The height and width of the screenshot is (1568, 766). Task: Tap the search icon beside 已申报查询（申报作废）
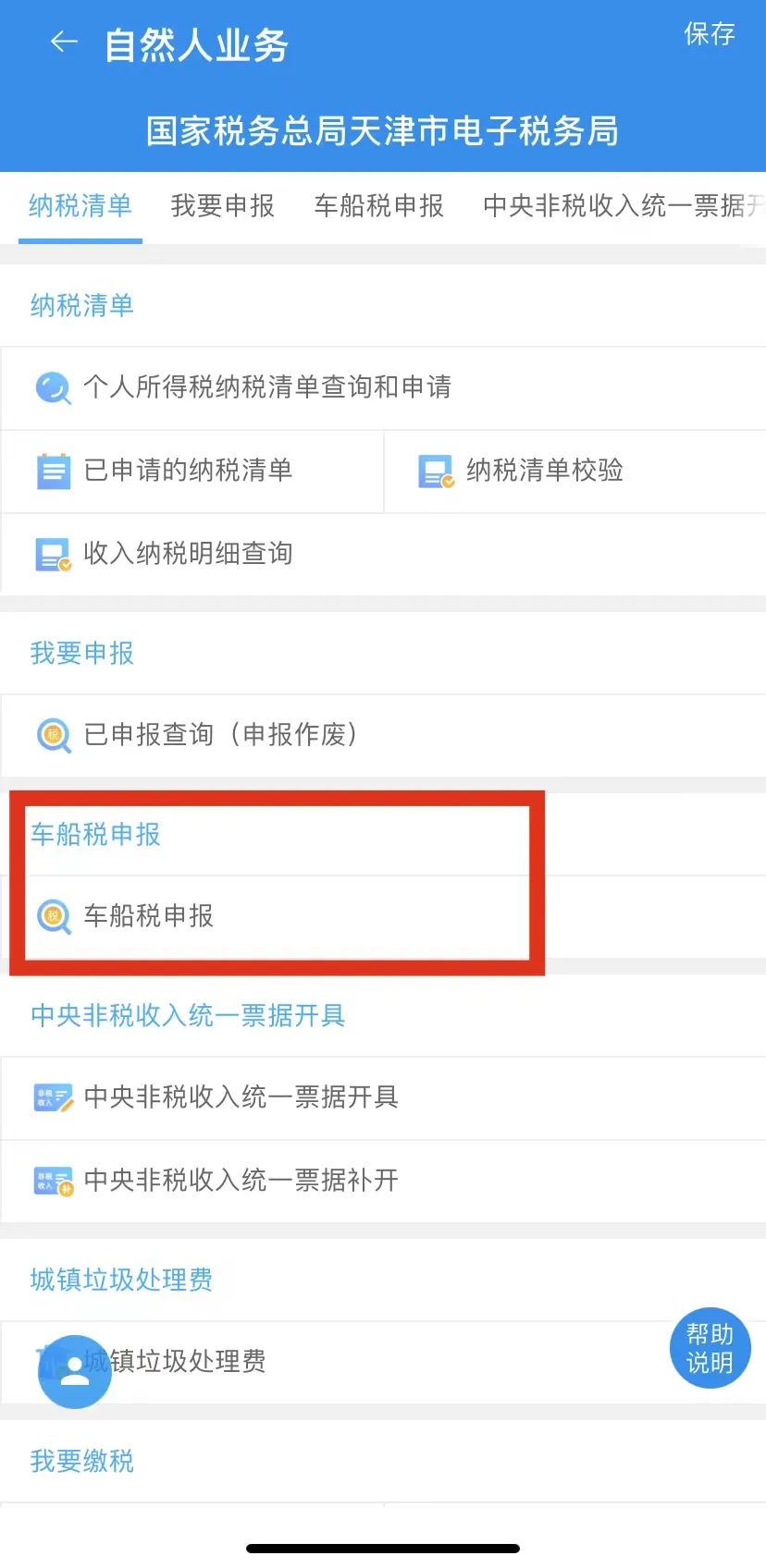click(x=53, y=735)
